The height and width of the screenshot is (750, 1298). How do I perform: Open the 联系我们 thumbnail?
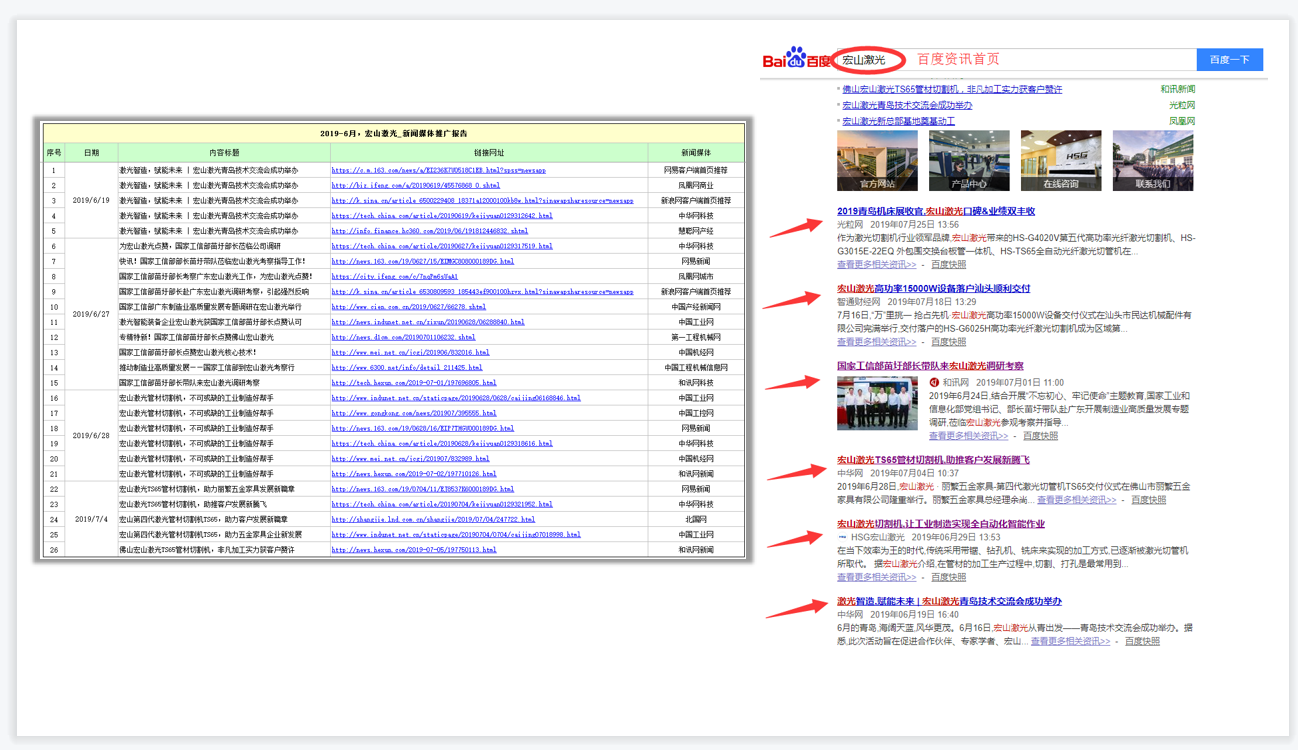coord(1153,160)
